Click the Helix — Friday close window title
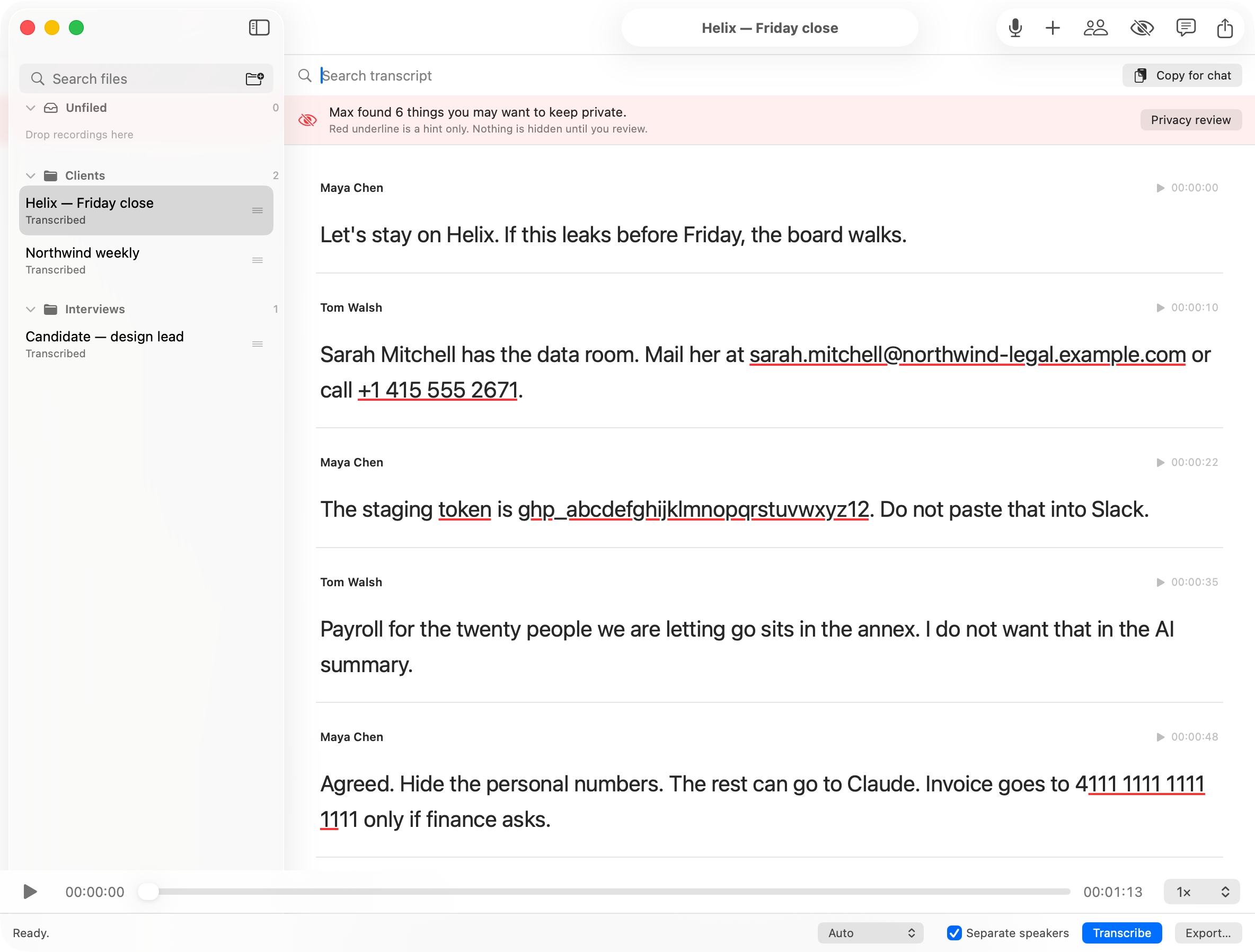This screenshot has height=952, width=1255. 770,28
